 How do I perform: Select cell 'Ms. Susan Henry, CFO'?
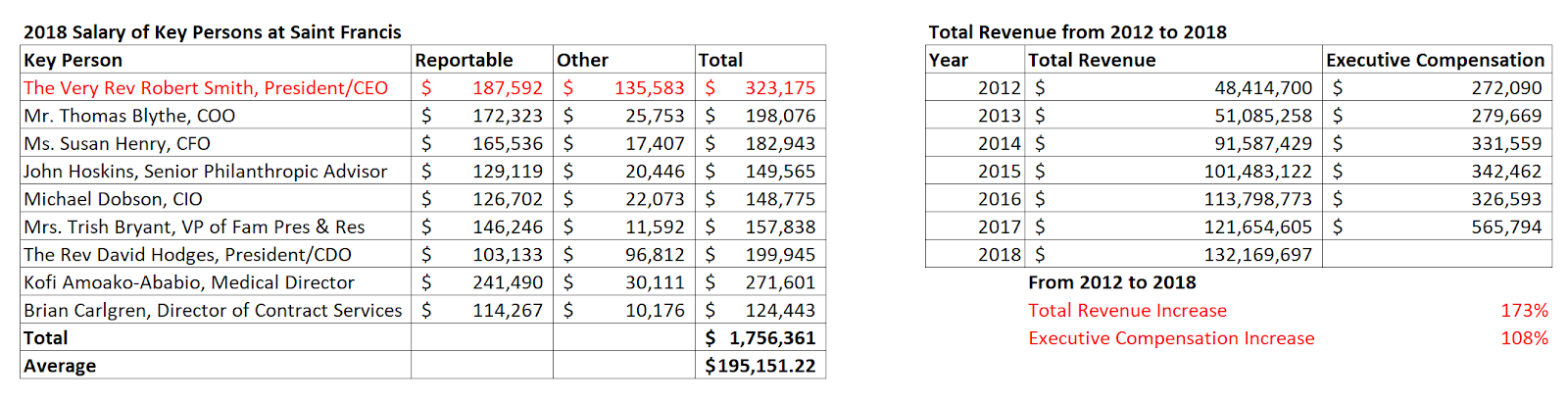pyautogui.click(x=216, y=143)
